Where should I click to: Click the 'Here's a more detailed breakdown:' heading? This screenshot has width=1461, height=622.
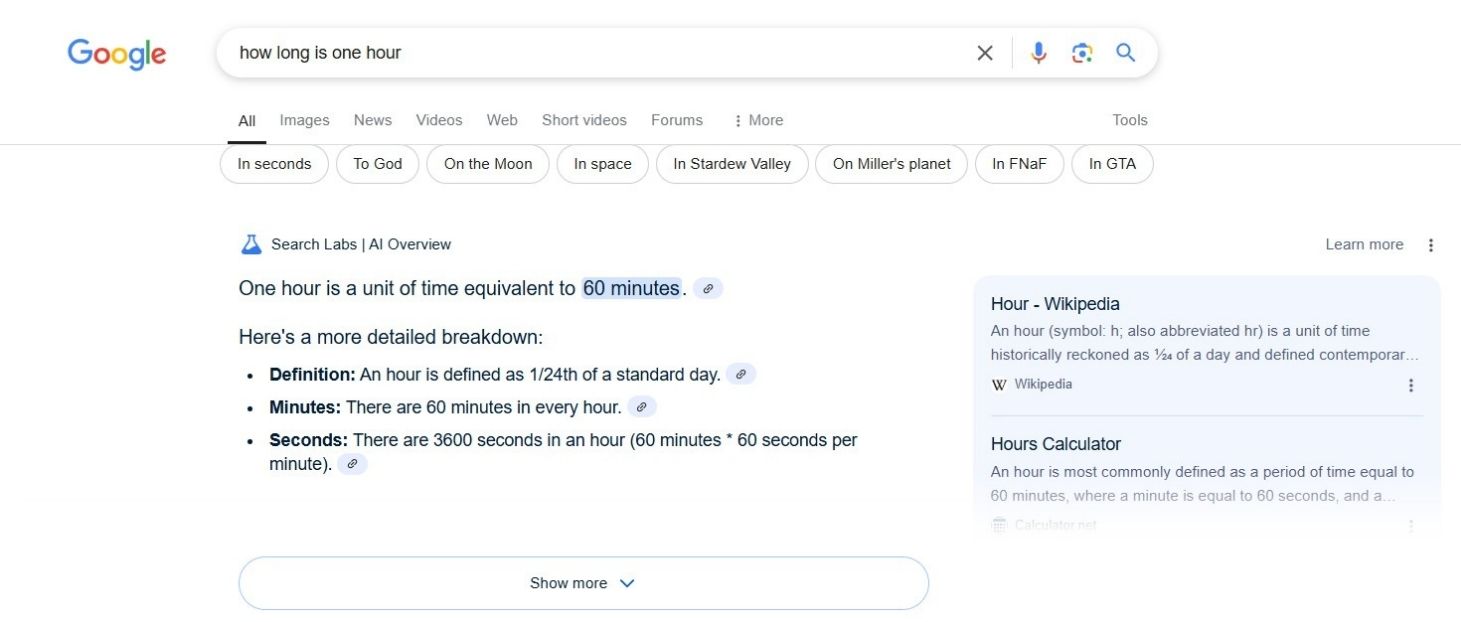(x=391, y=337)
